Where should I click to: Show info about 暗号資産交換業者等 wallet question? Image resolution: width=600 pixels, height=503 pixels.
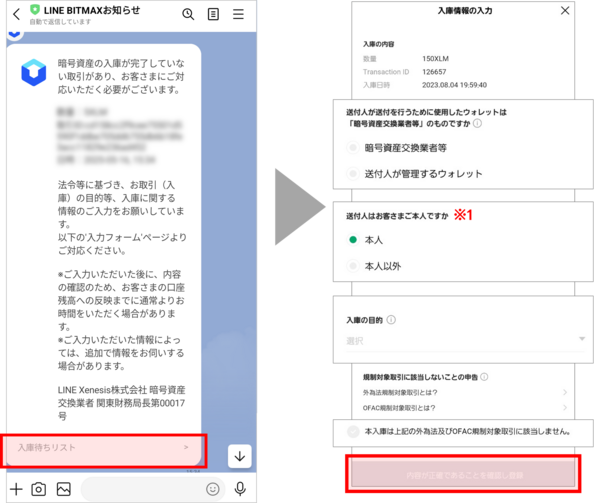click(x=477, y=124)
